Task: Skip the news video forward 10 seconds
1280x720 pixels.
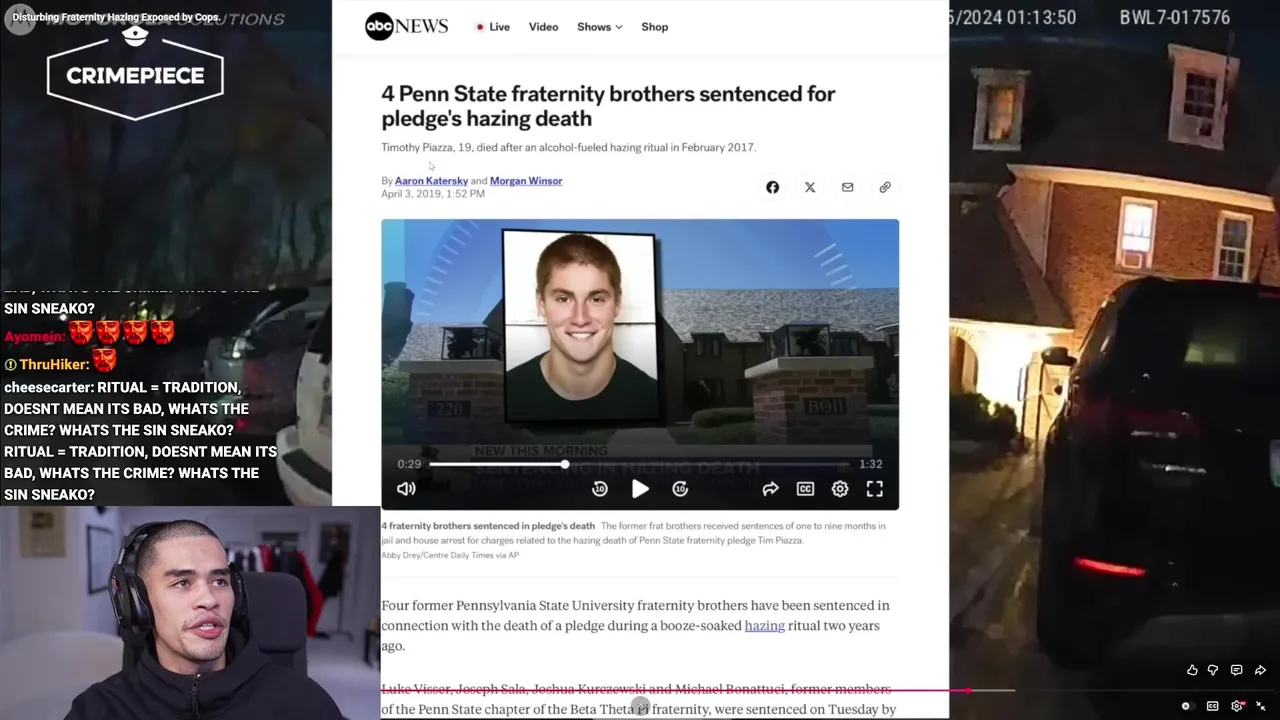Action: point(680,489)
